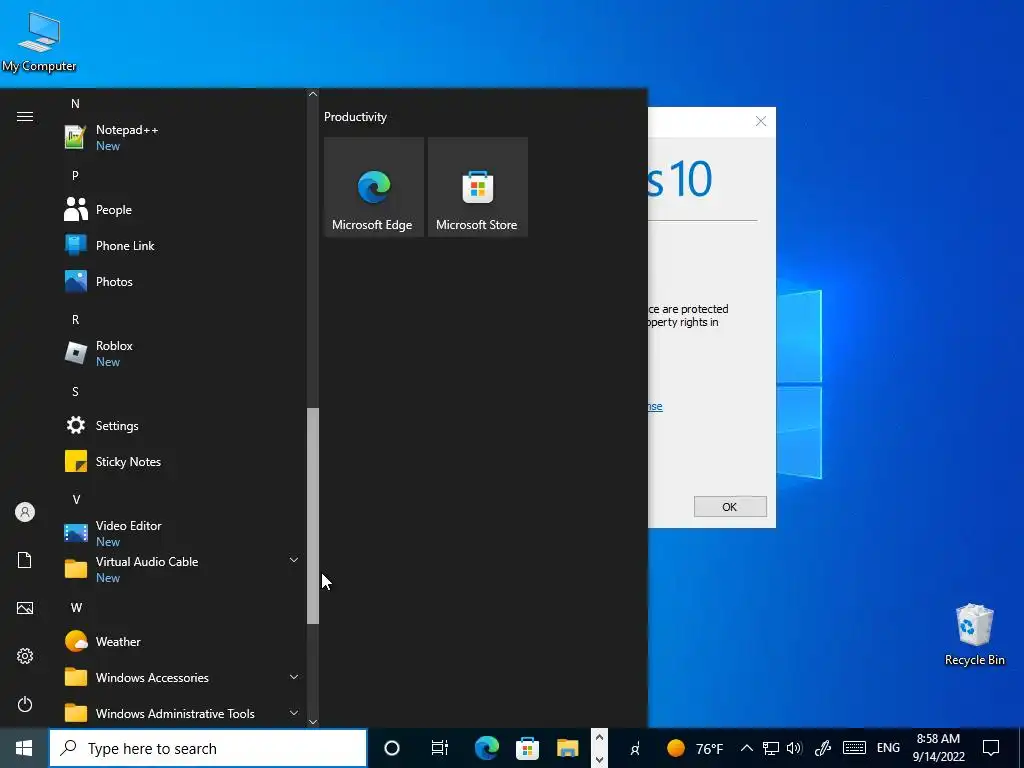Click the Windows Start button

point(24,748)
